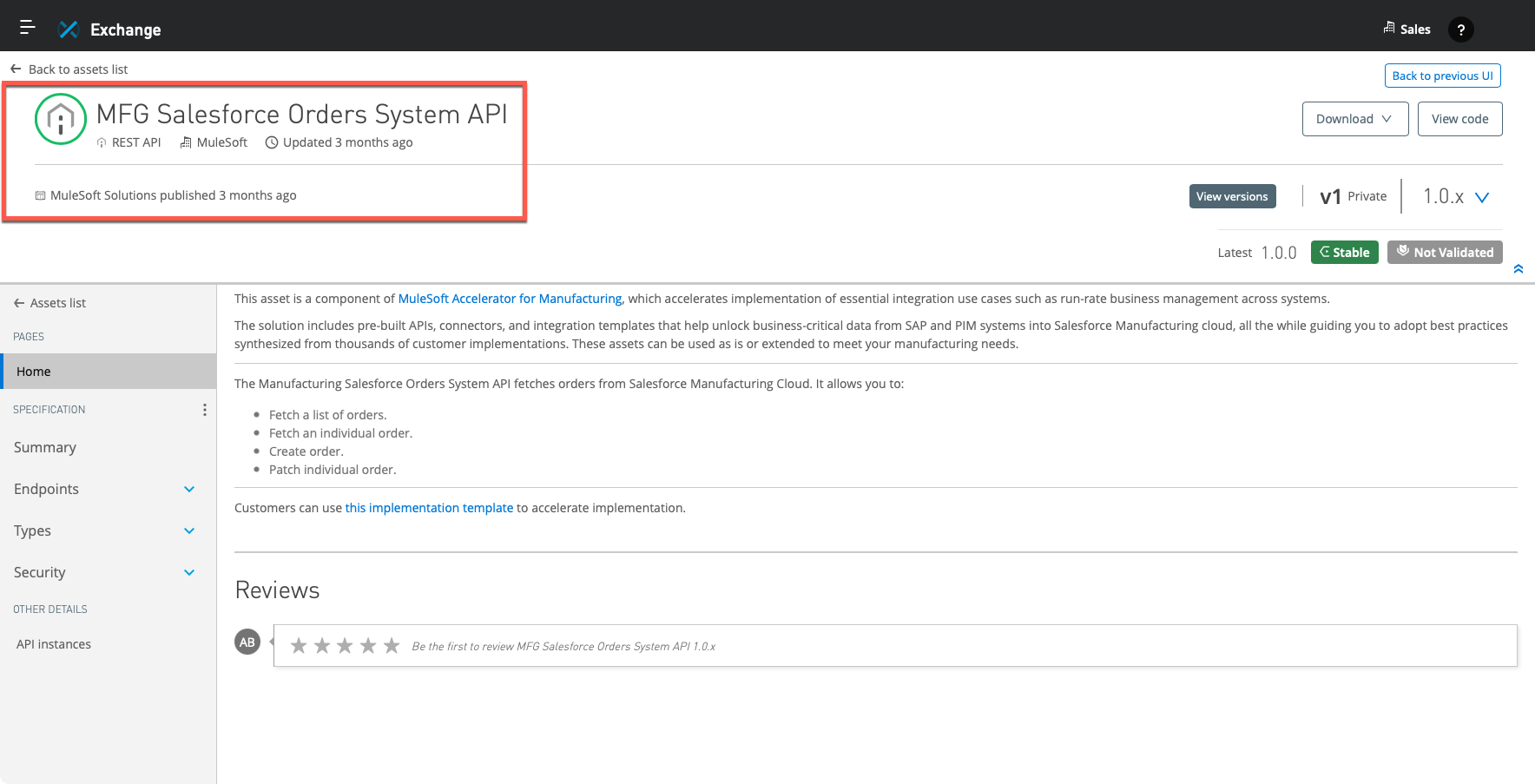Click the v1 Private version label
The width and height of the screenshot is (1535, 784).
1353,196
